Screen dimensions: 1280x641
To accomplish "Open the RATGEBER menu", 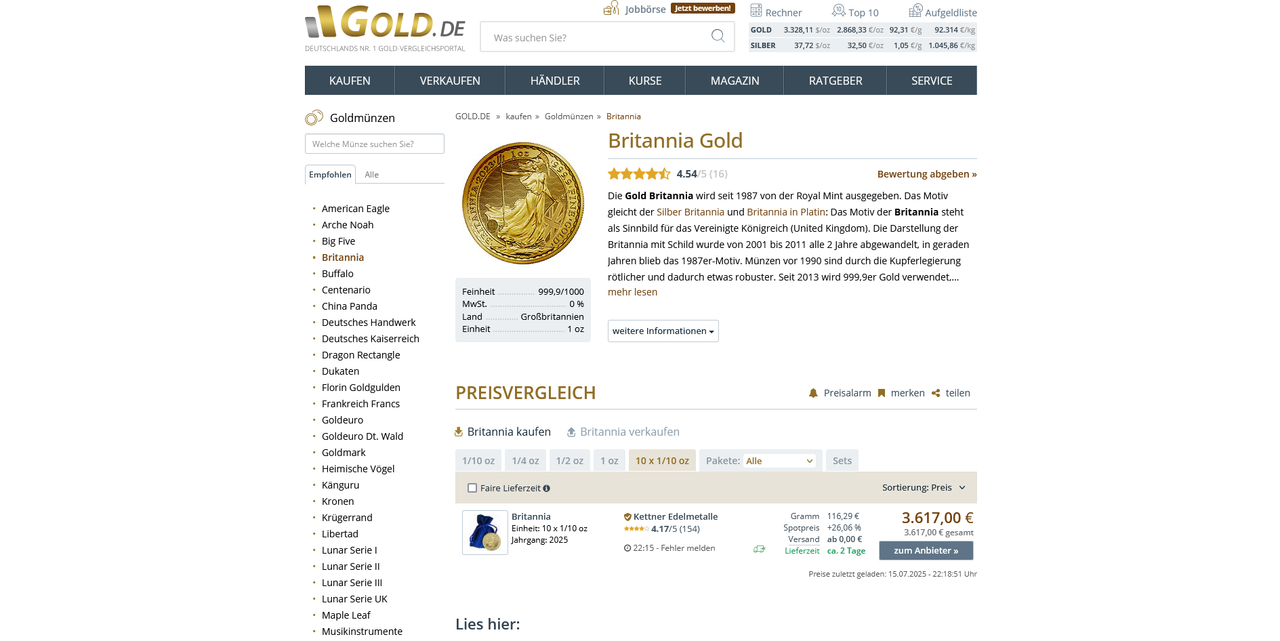I will (835, 80).
